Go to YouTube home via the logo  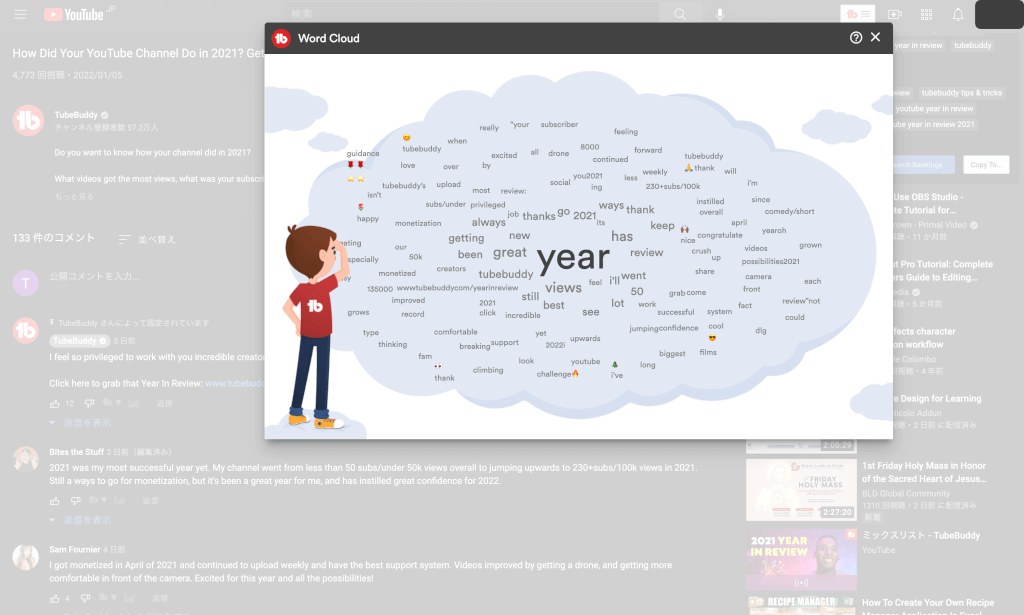[74, 14]
